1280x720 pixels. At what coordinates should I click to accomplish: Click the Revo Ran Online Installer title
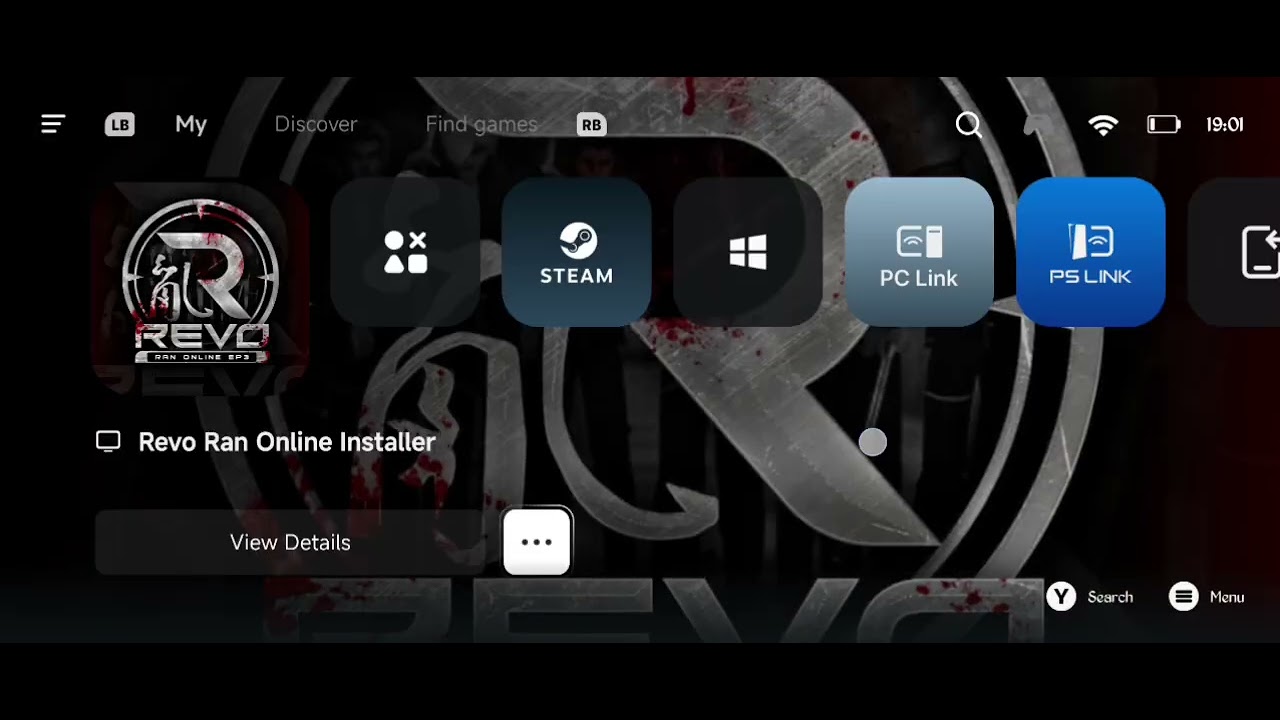287,442
